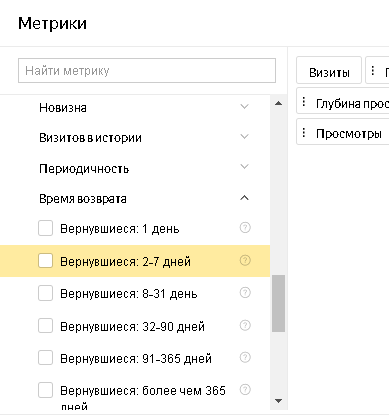
Task: Click the text Вернувшиеся: 8-31 день
Action: (129, 294)
